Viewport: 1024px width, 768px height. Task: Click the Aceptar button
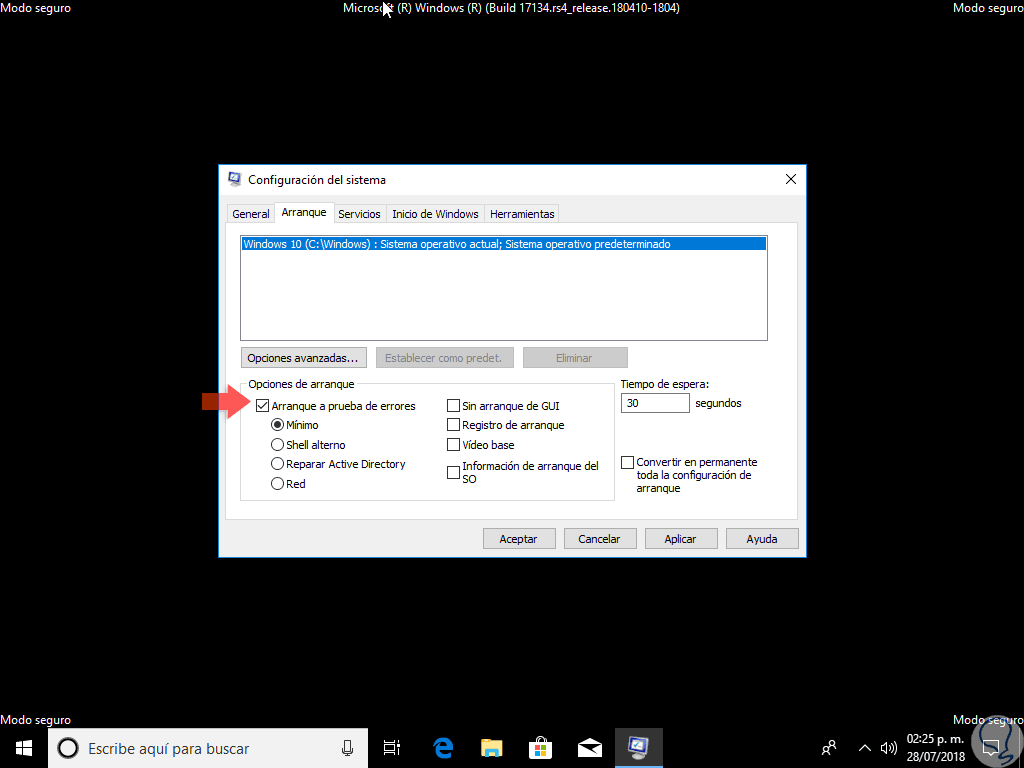519,539
